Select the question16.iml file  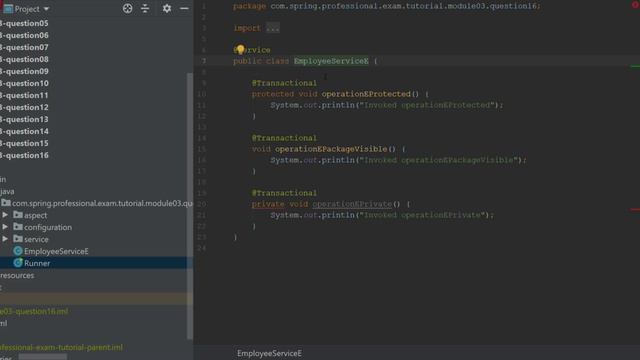pyautogui.click(x=34, y=311)
